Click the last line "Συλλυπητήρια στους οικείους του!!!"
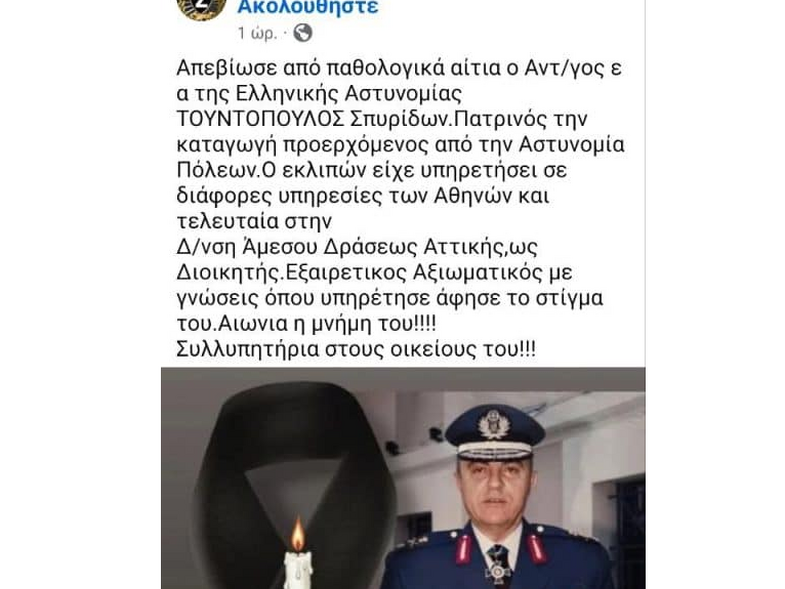785x589 pixels. pyautogui.click(x=356, y=350)
